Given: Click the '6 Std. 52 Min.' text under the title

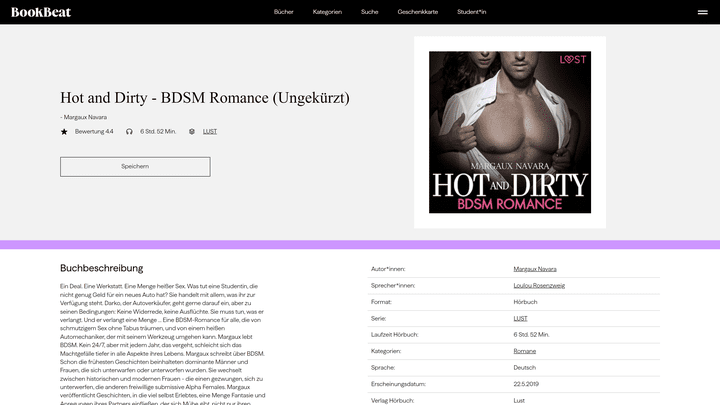Looking at the screenshot, I should coord(158,131).
